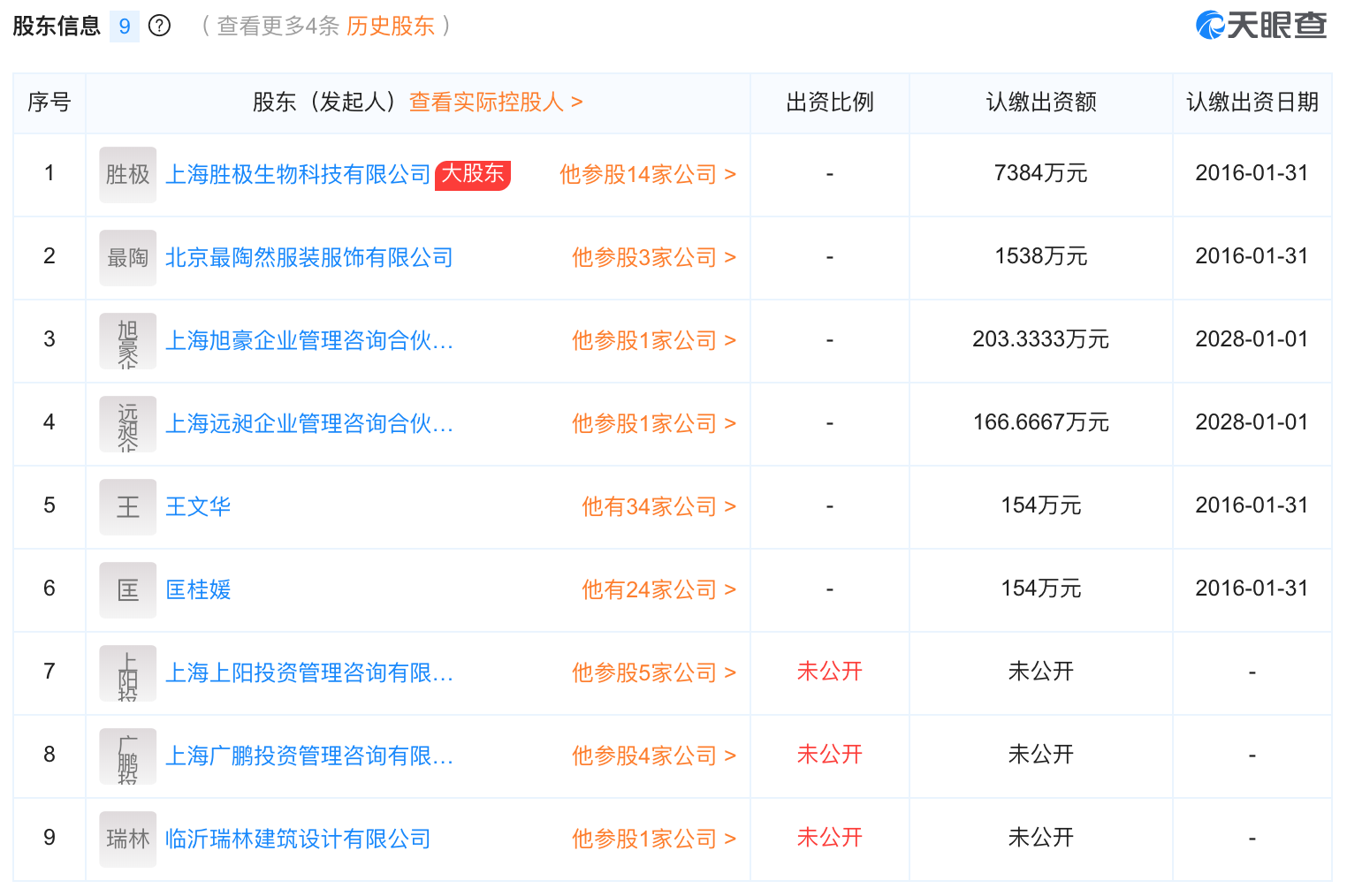The height and width of the screenshot is (896, 1347).
Task: Click the 大股东 red badge
Action: pos(473,174)
